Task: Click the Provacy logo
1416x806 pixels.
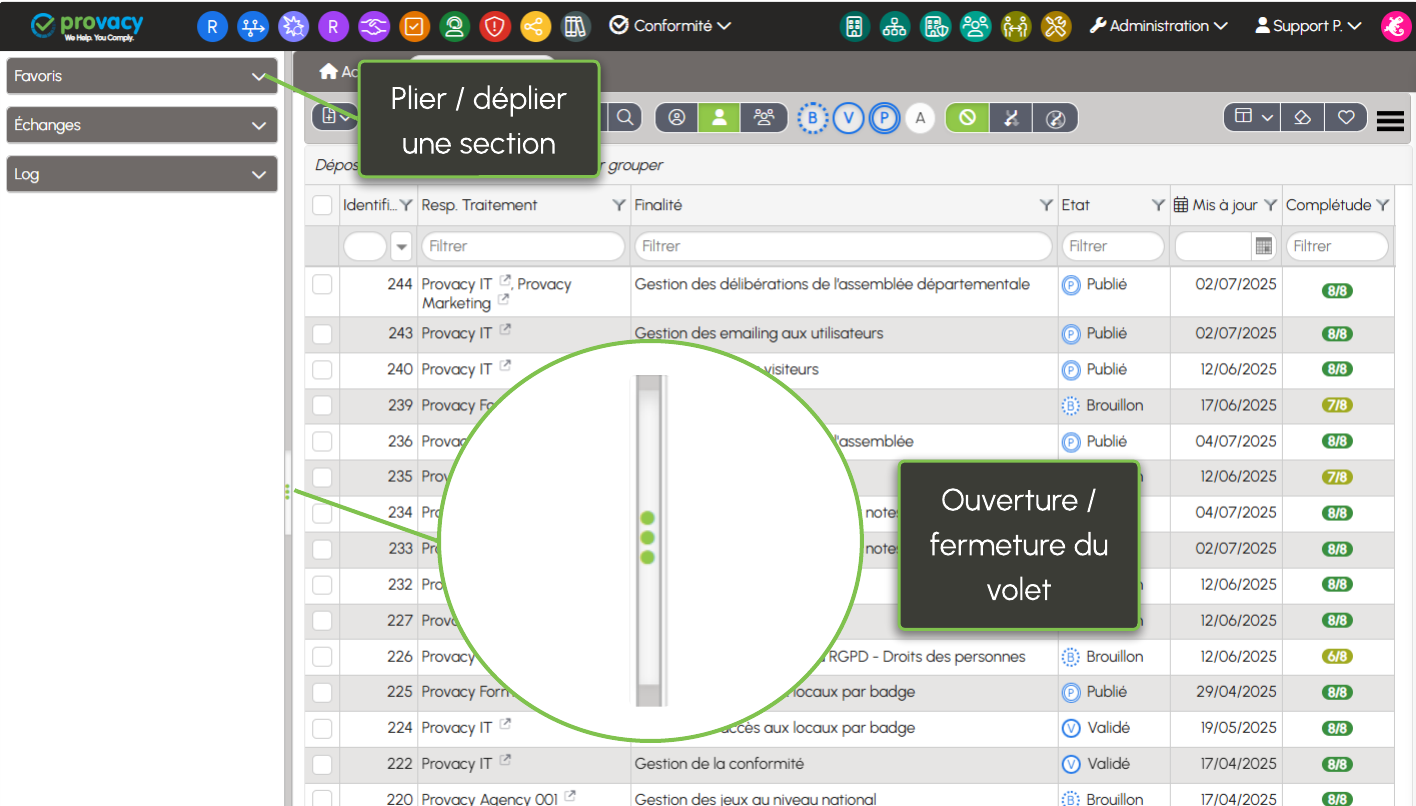Action: (x=89, y=26)
